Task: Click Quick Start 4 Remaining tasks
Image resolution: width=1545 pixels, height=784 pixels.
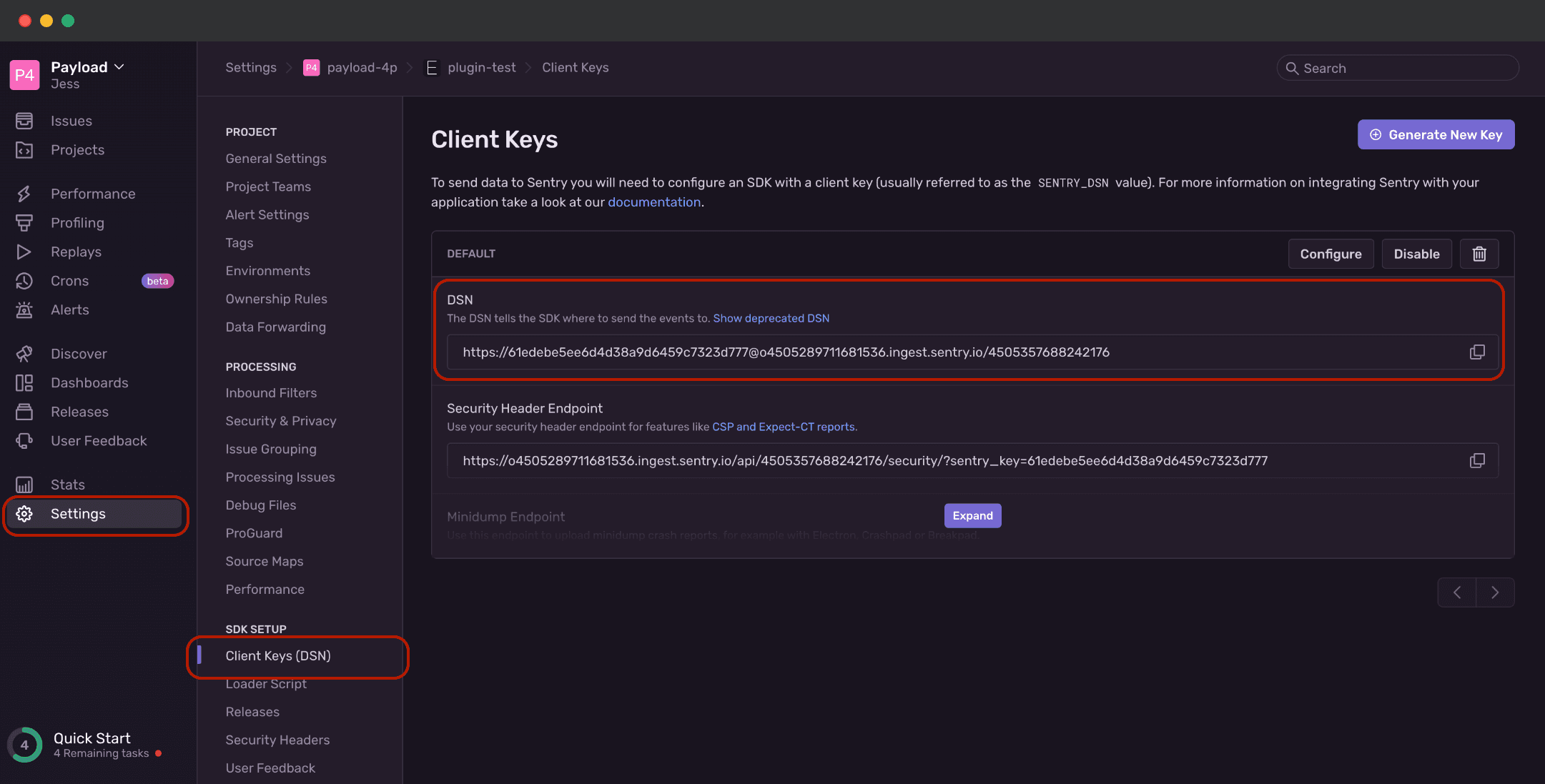Action: (x=102, y=753)
